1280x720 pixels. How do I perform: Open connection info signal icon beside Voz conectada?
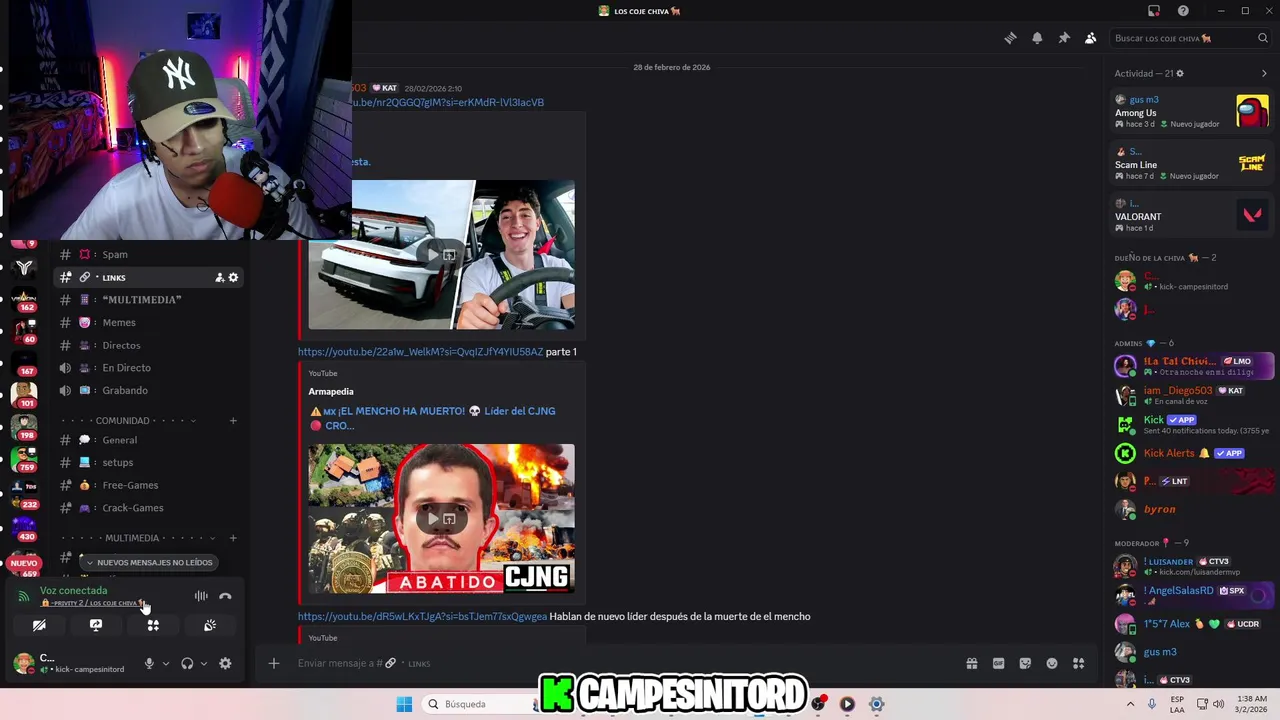pyautogui.click(x=24, y=596)
